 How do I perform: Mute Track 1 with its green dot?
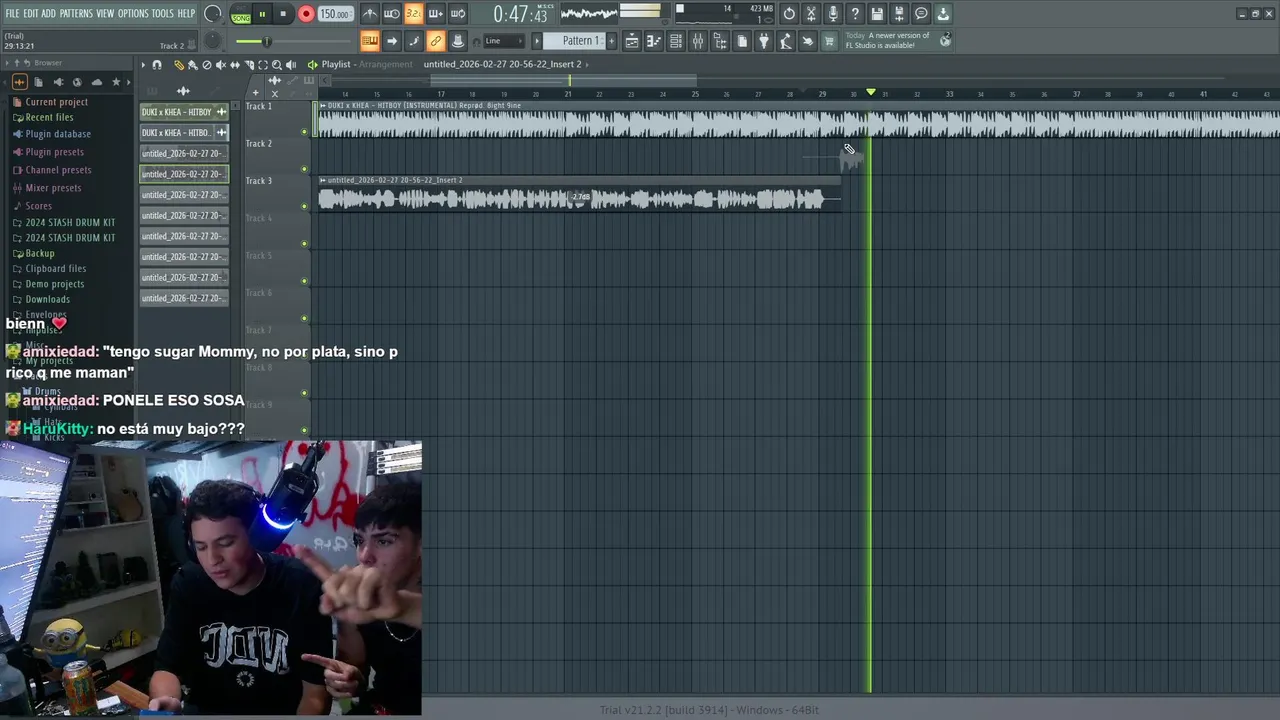click(x=304, y=131)
